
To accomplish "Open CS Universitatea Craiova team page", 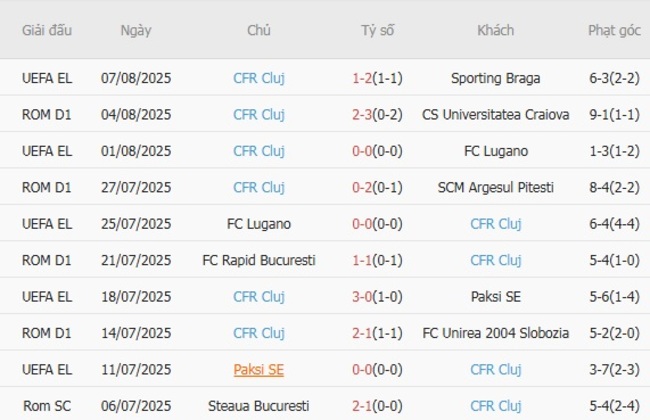I will 496,115.
